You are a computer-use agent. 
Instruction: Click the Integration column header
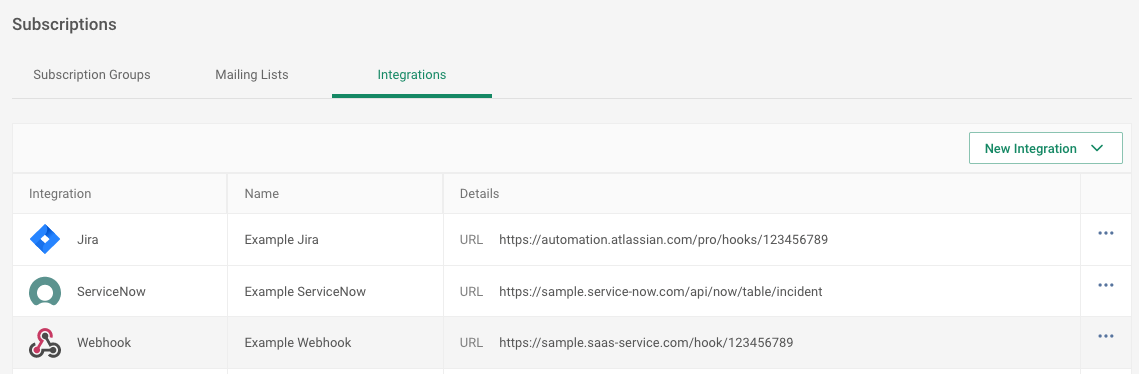(x=60, y=194)
